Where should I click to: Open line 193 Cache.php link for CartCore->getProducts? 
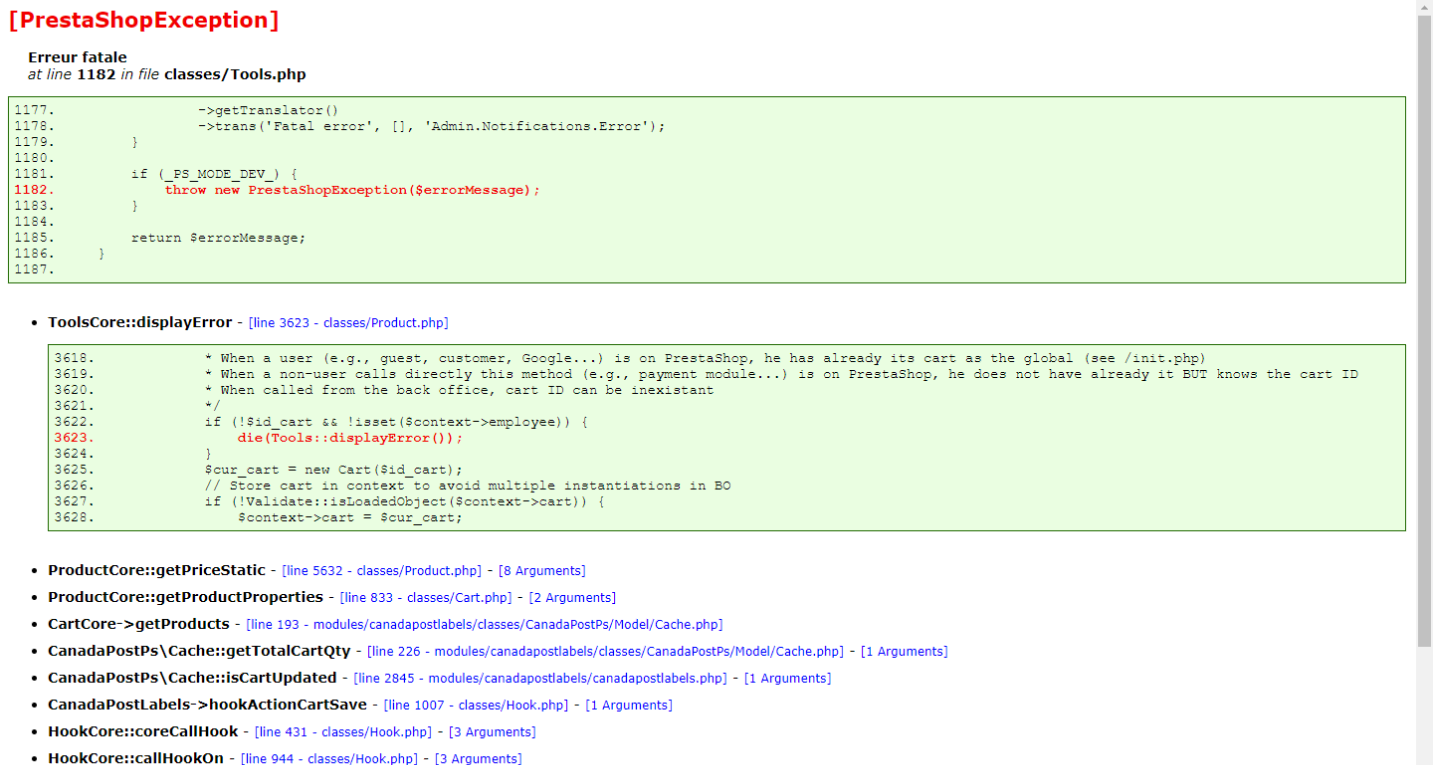coord(484,624)
